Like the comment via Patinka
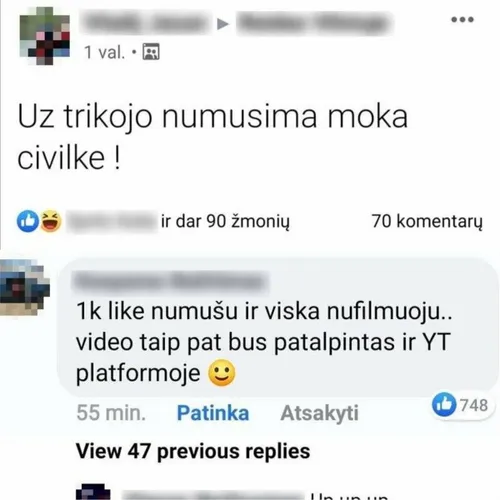500x500 pixels. [213, 413]
